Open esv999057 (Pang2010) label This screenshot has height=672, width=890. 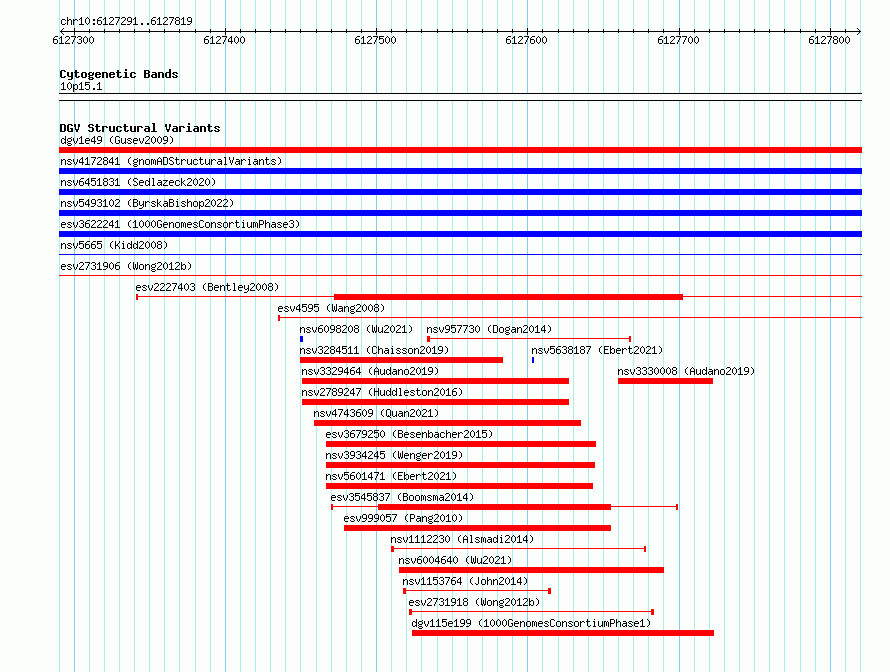pos(403,518)
